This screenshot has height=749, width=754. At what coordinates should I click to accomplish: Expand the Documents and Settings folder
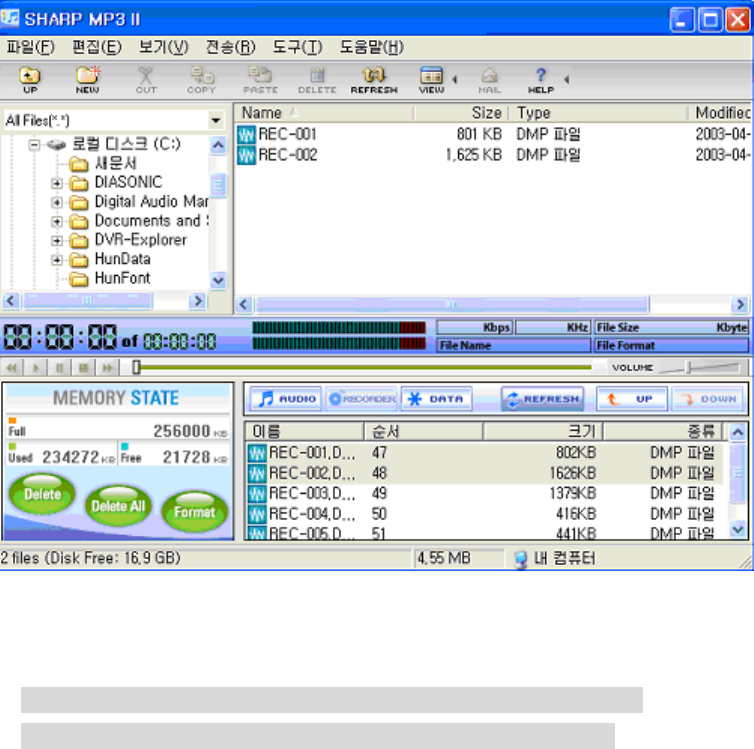tap(57, 222)
